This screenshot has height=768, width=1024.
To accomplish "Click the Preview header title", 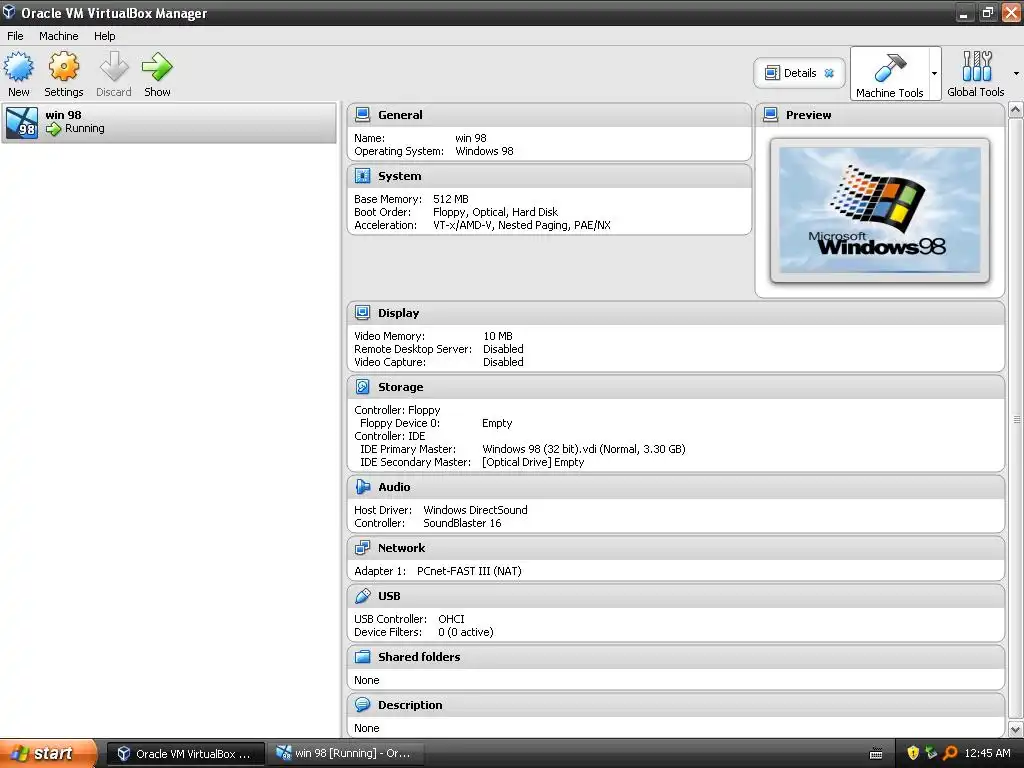I will [808, 115].
